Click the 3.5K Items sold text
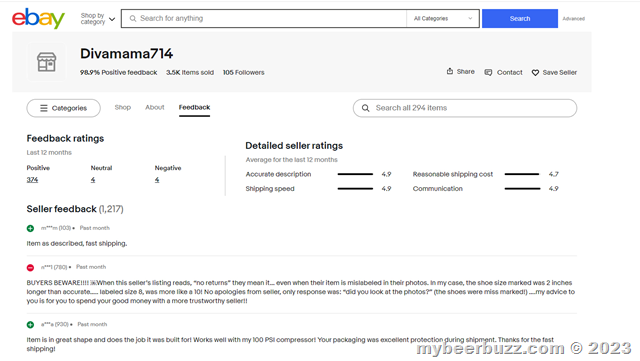 pos(190,73)
